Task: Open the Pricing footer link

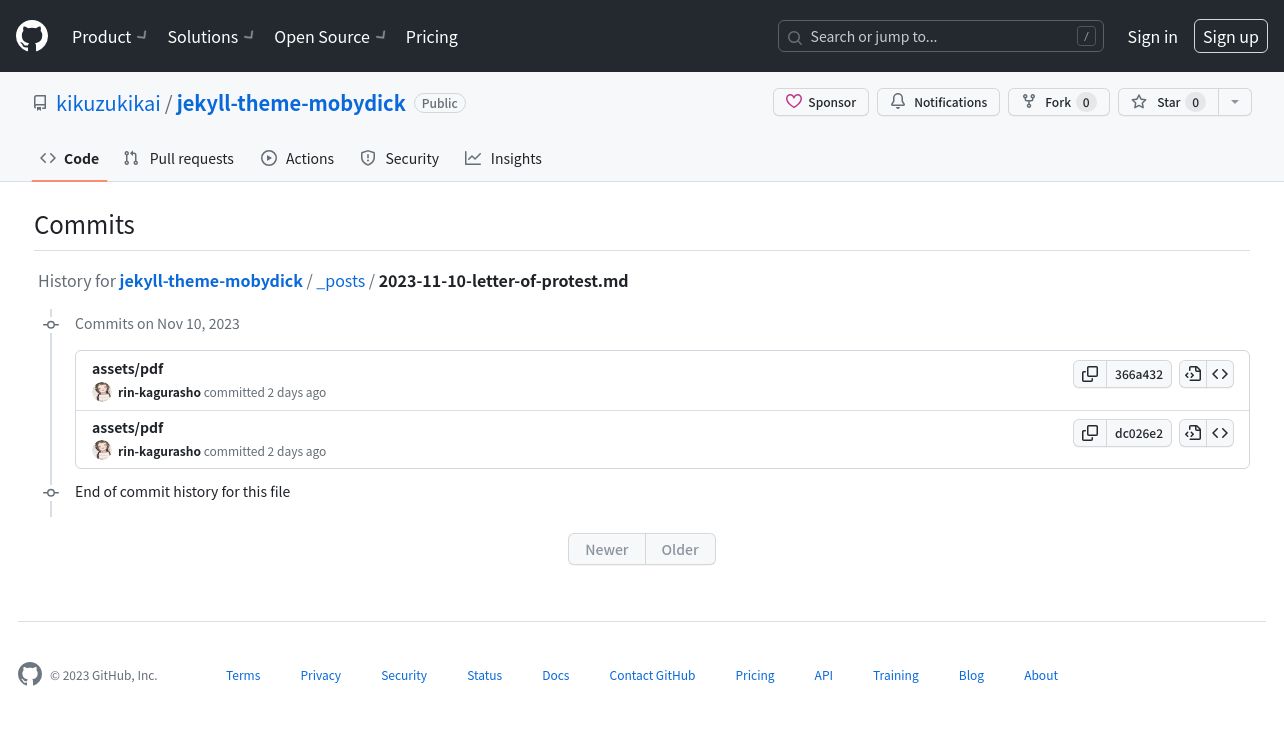Action: [x=755, y=675]
